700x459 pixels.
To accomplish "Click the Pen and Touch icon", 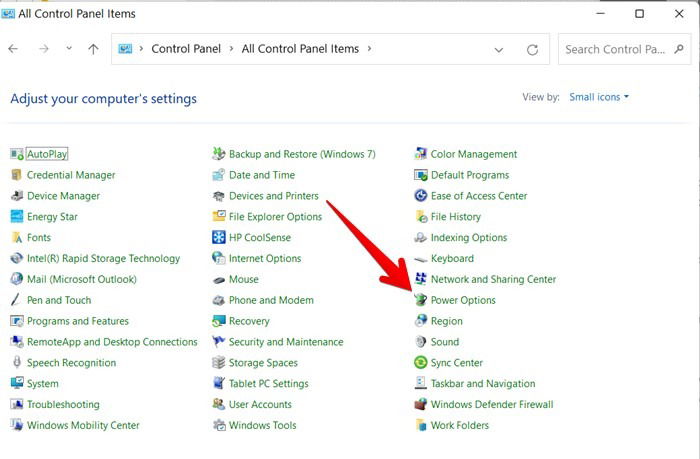I will (x=16, y=300).
